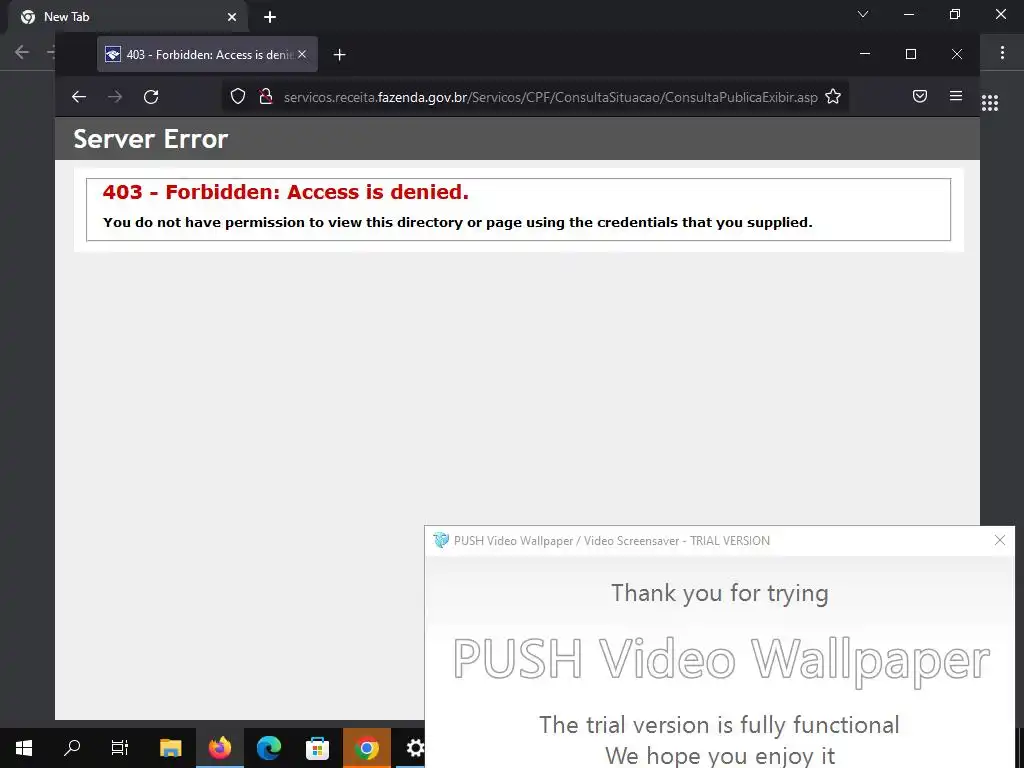1024x768 pixels.
Task: Open Settings gear on the taskbar
Action: pos(414,748)
